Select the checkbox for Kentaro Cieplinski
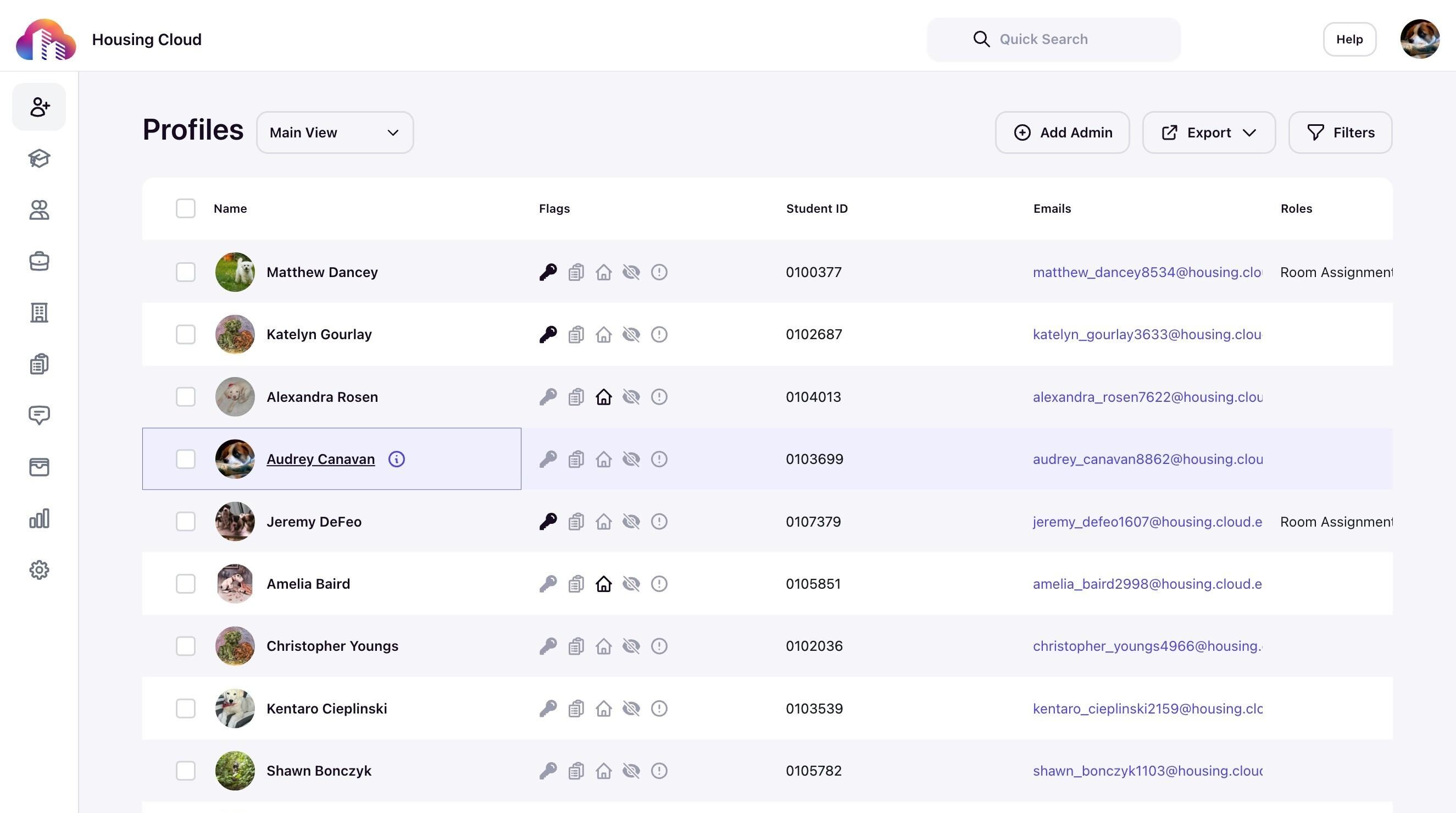This screenshot has height=813, width=1456. (x=185, y=709)
